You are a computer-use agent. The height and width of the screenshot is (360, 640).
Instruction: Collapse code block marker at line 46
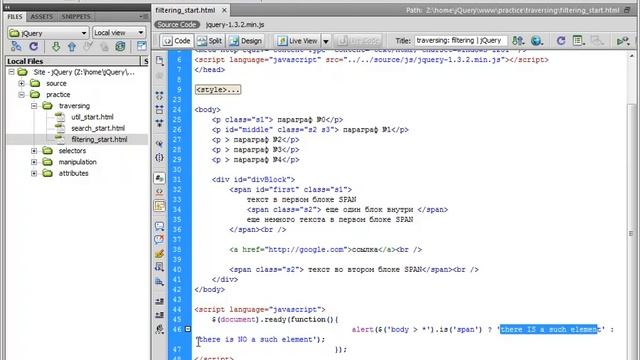pos(188,329)
